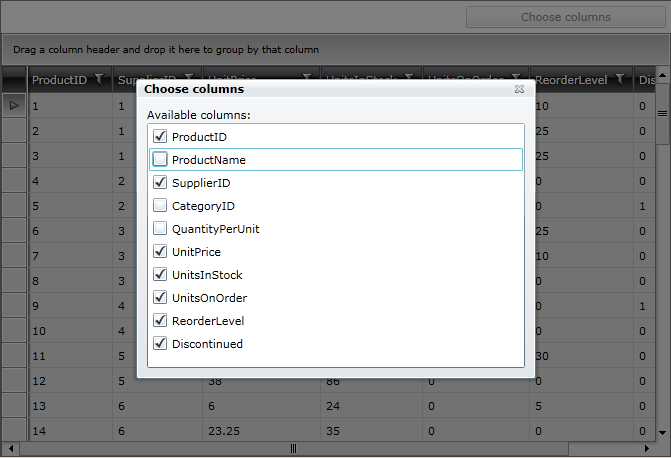
Task: Uncheck the ProductID column checkbox
Action: tap(160, 136)
